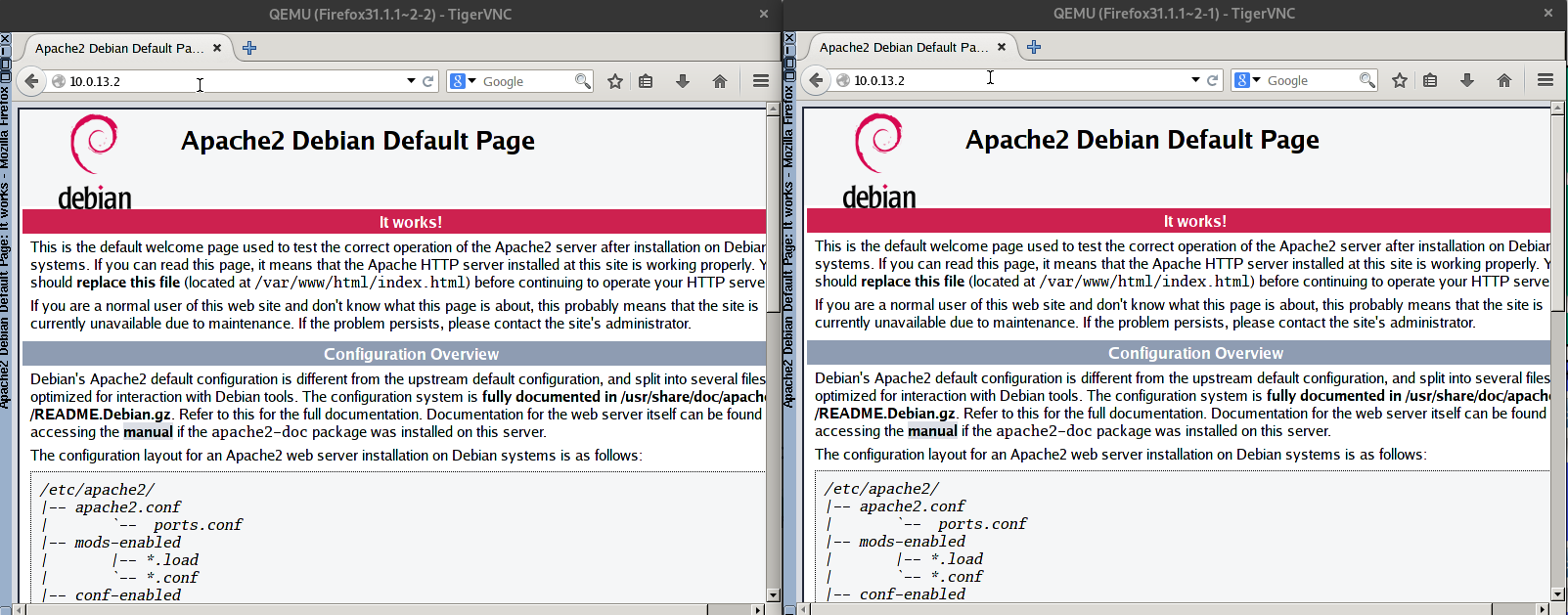
Task: Expand URL history dropdown in the left window
Action: [411, 81]
